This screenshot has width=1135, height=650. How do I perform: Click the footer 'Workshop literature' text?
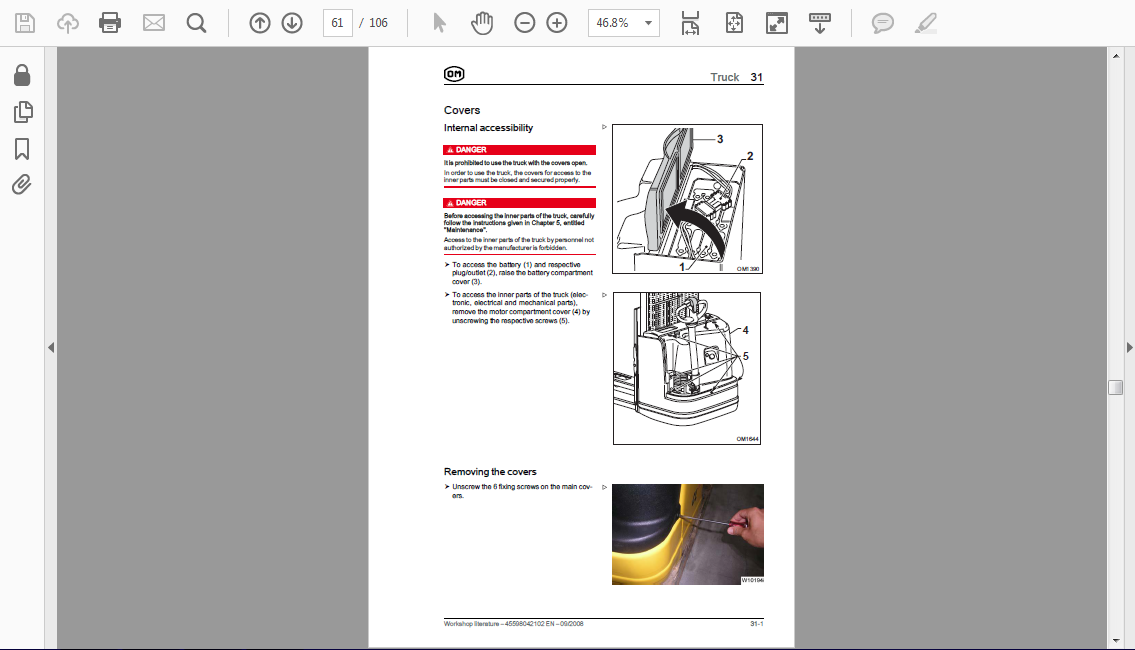[x=513, y=623]
